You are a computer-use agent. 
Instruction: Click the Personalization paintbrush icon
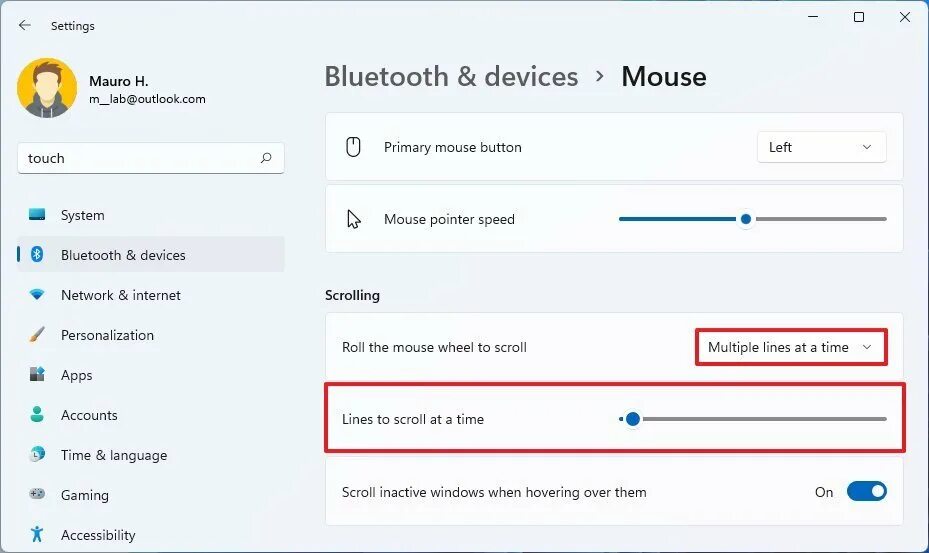pyautogui.click(x=37, y=335)
